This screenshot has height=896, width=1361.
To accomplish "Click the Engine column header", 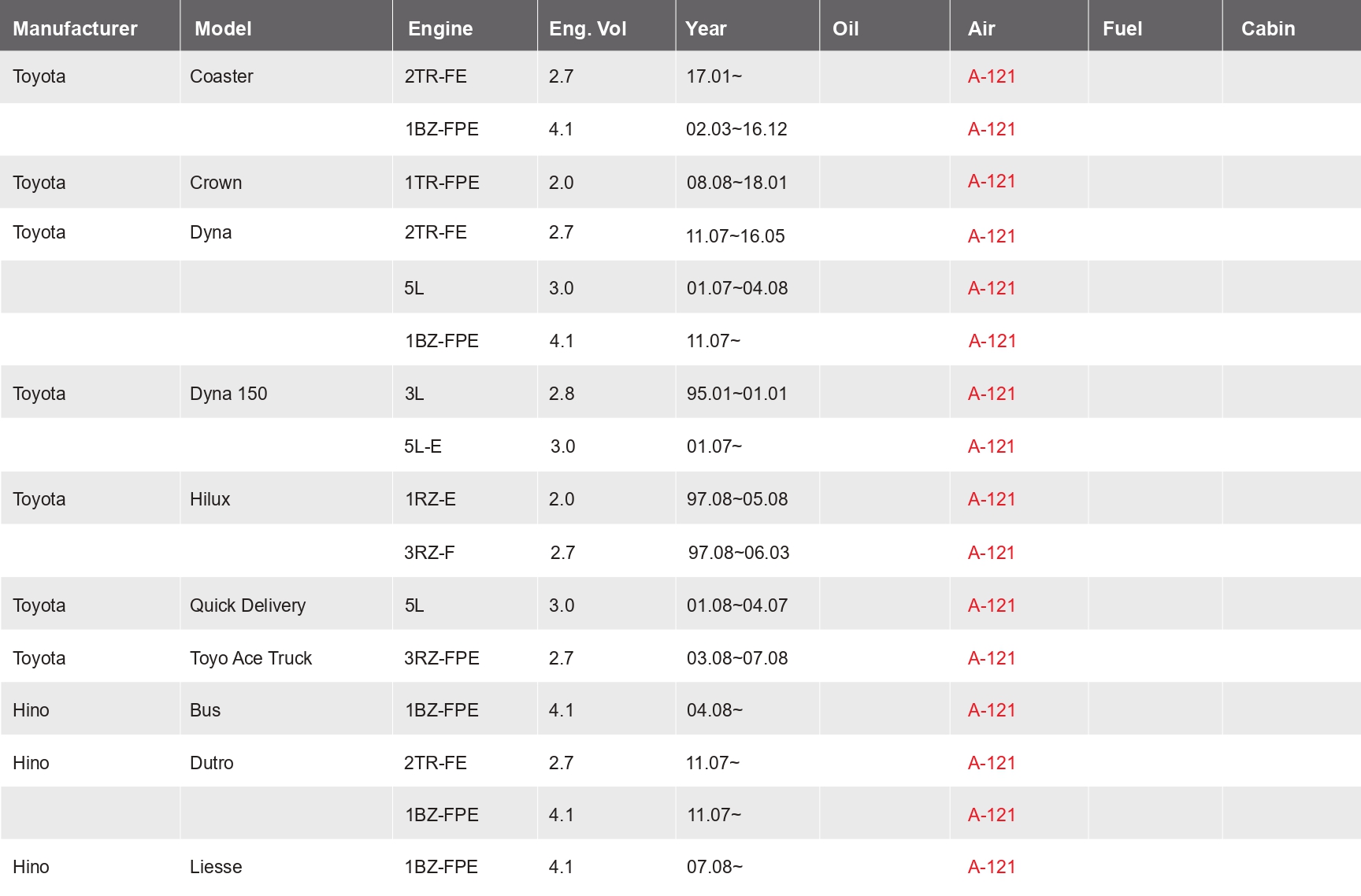I will [440, 28].
